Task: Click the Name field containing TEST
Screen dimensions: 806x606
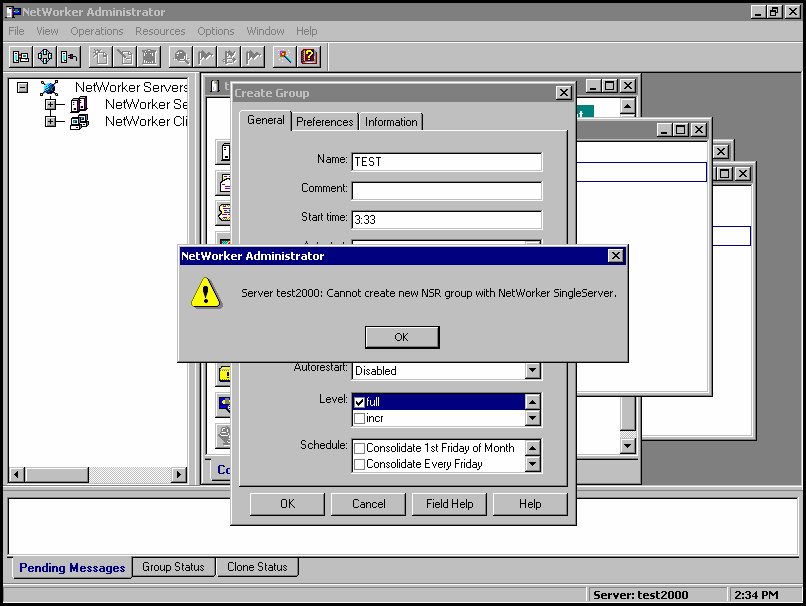Action: tap(447, 162)
